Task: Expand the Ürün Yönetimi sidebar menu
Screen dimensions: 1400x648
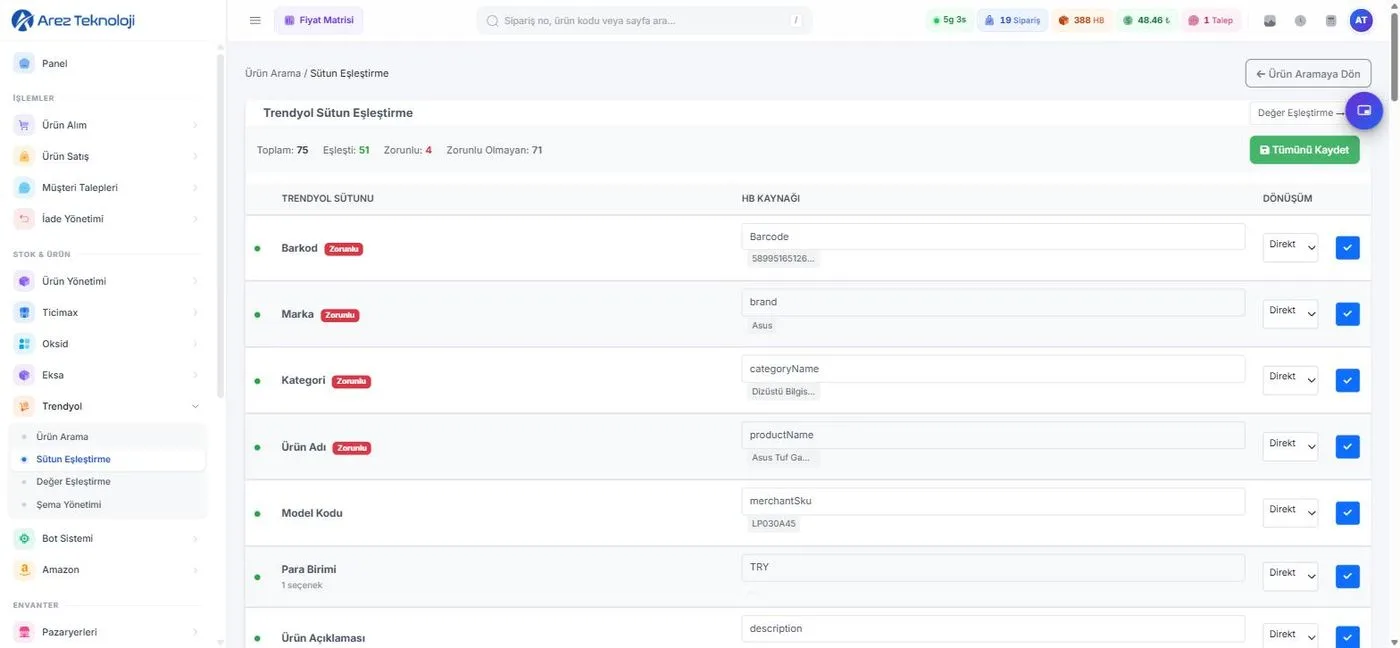Action: 107,281
